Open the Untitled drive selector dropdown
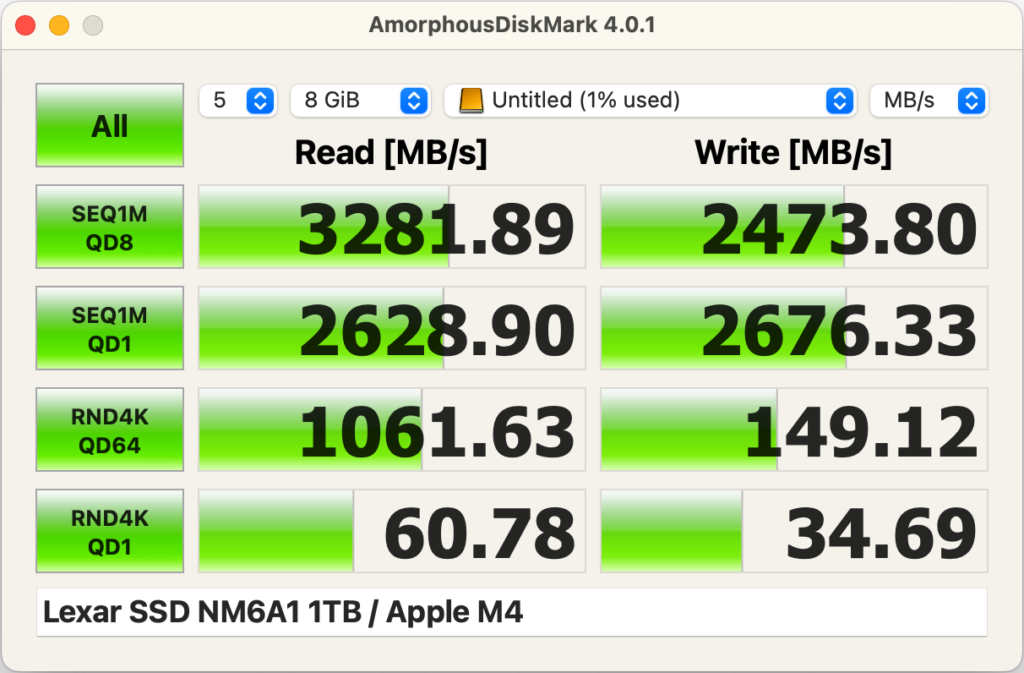This screenshot has height=673, width=1024. click(649, 100)
